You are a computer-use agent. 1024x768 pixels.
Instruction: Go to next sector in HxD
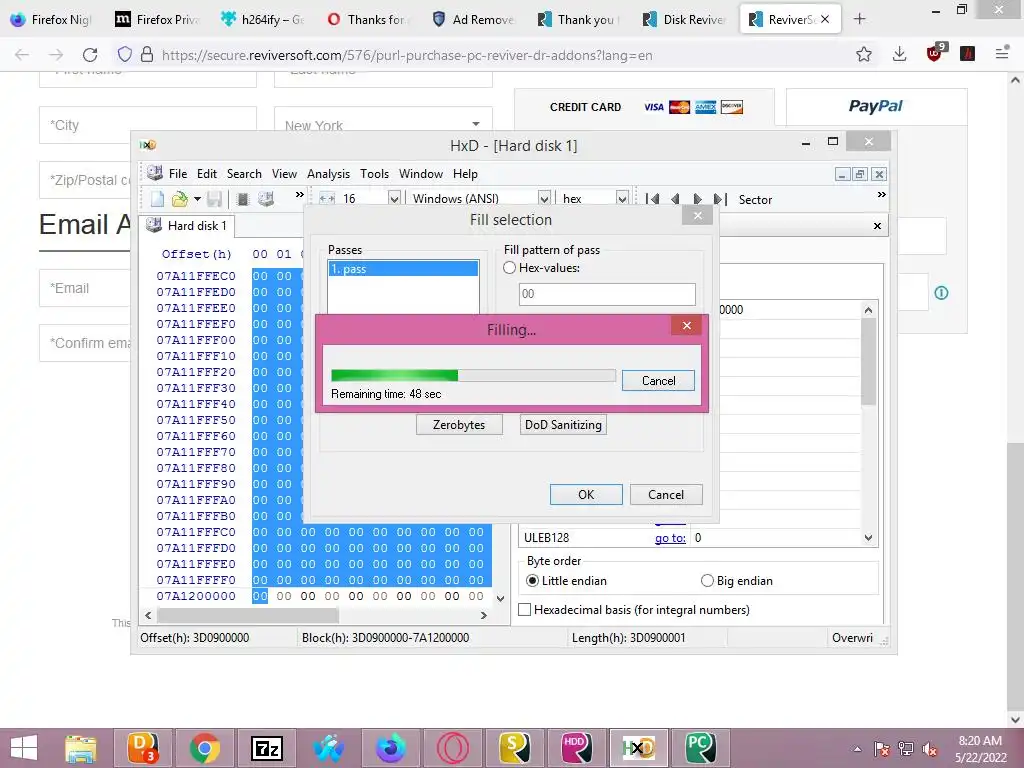(x=697, y=199)
